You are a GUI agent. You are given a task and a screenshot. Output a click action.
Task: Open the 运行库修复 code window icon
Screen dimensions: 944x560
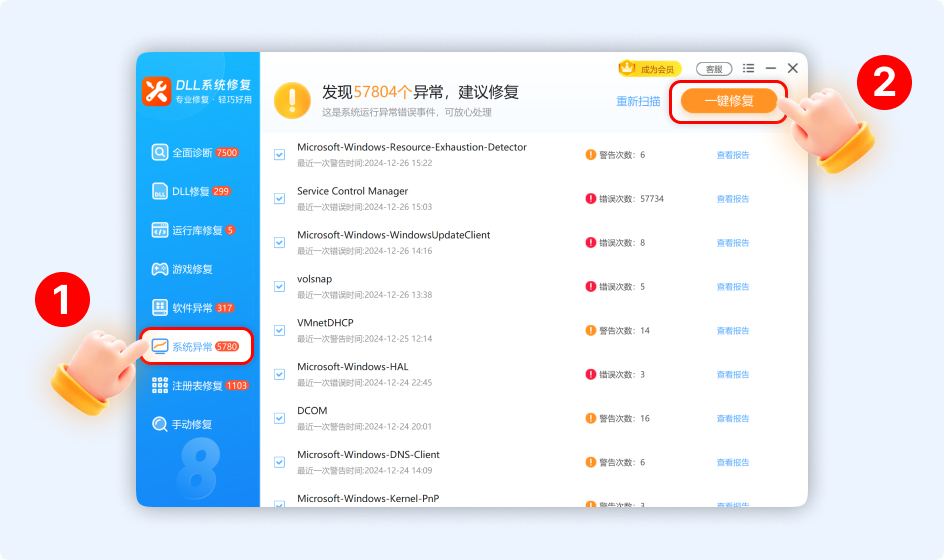tap(160, 230)
